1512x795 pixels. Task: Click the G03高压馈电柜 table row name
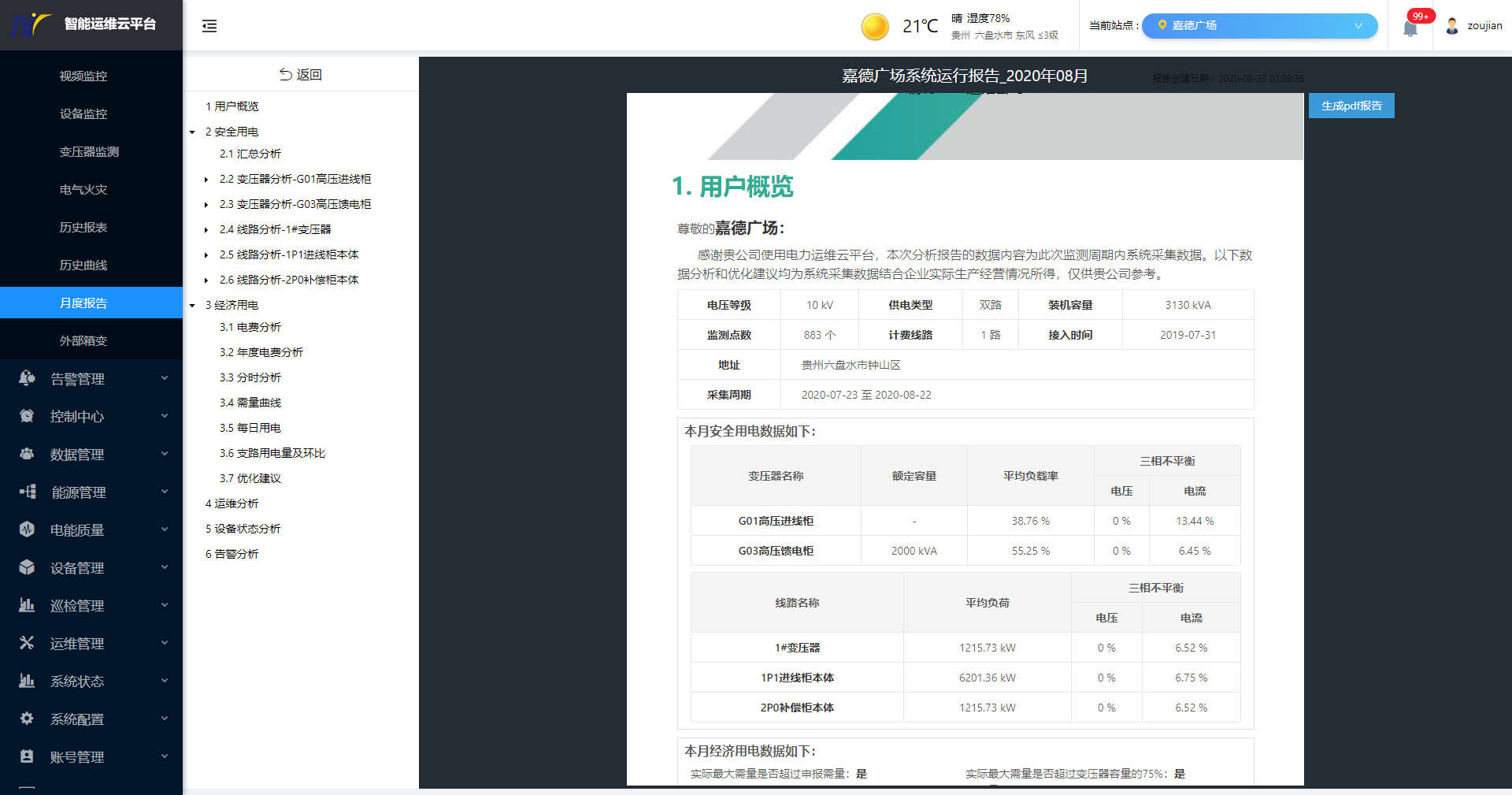[776, 551]
